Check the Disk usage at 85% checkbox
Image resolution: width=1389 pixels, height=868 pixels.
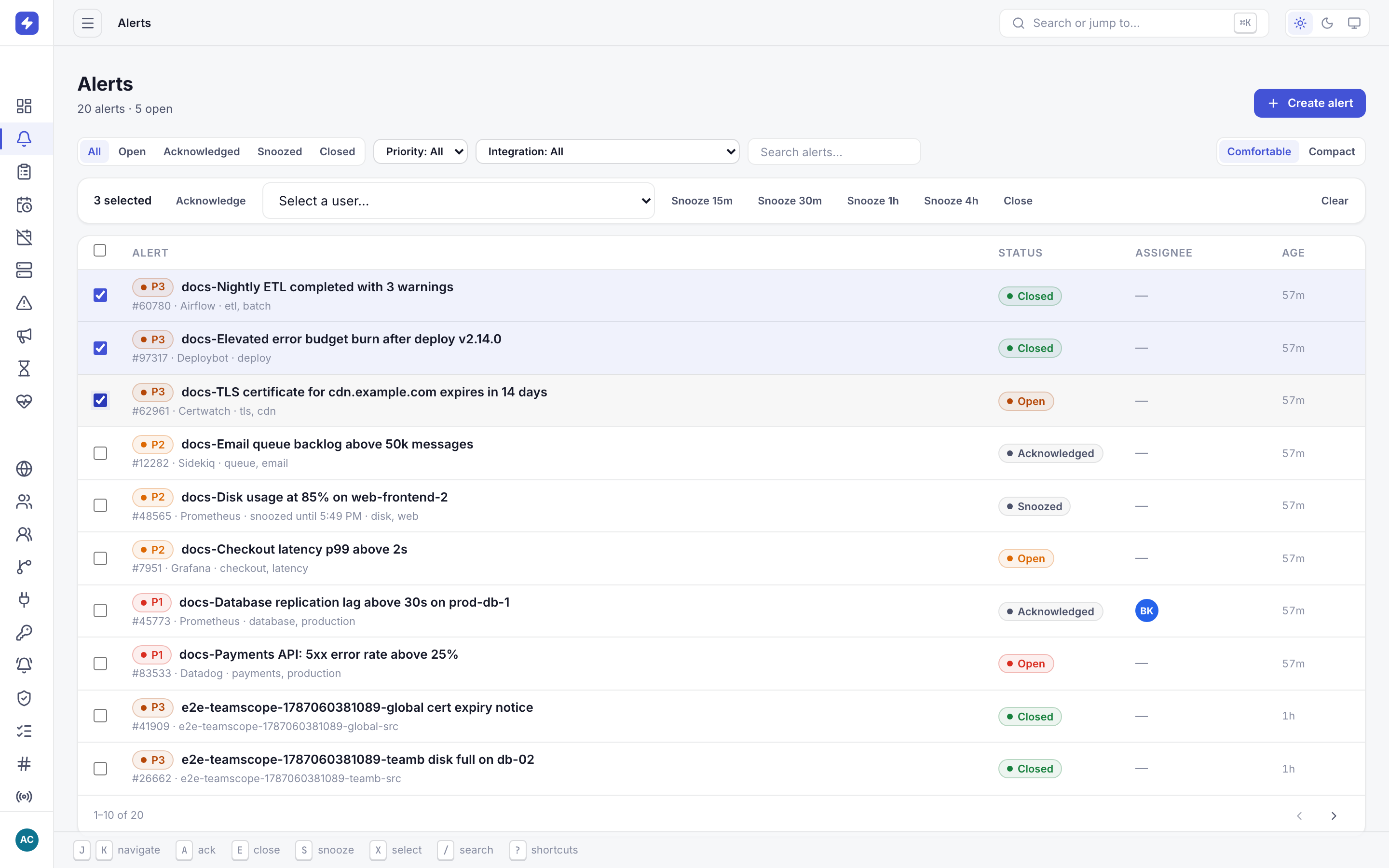(100, 505)
